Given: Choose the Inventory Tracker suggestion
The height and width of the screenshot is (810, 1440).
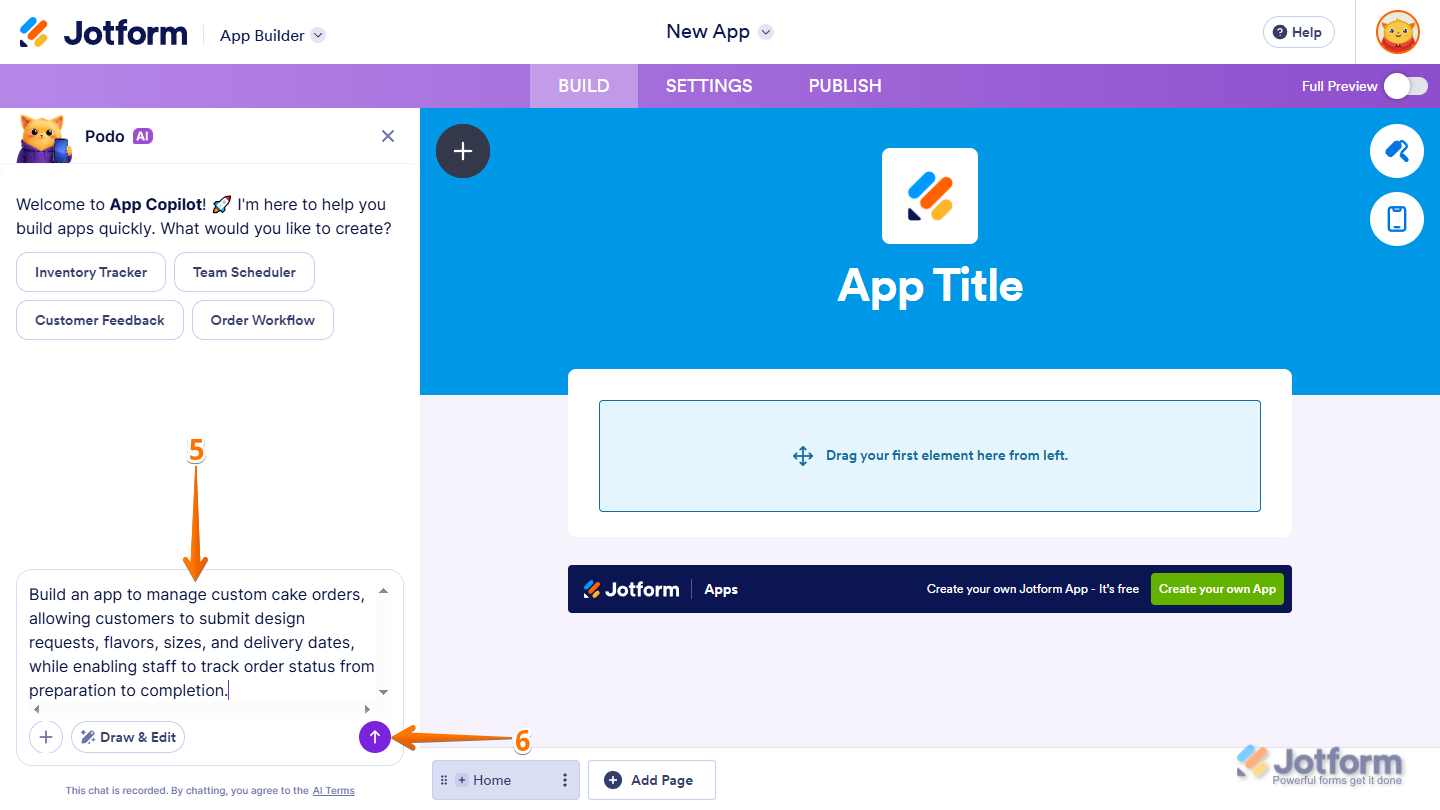Looking at the screenshot, I should pyautogui.click(x=91, y=272).
